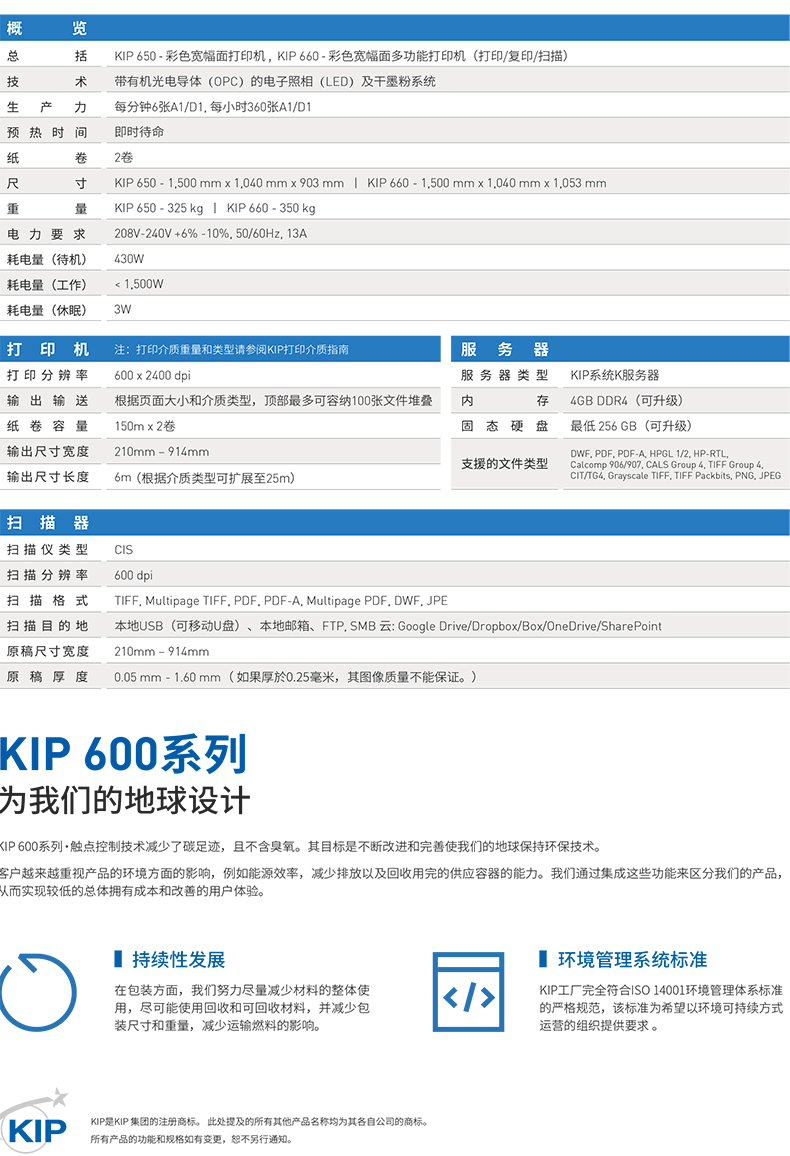Click the trademark notice KIP是KIP 集团的注册商标
This screenshot has width=790, height=1156.
(146, 1121)
